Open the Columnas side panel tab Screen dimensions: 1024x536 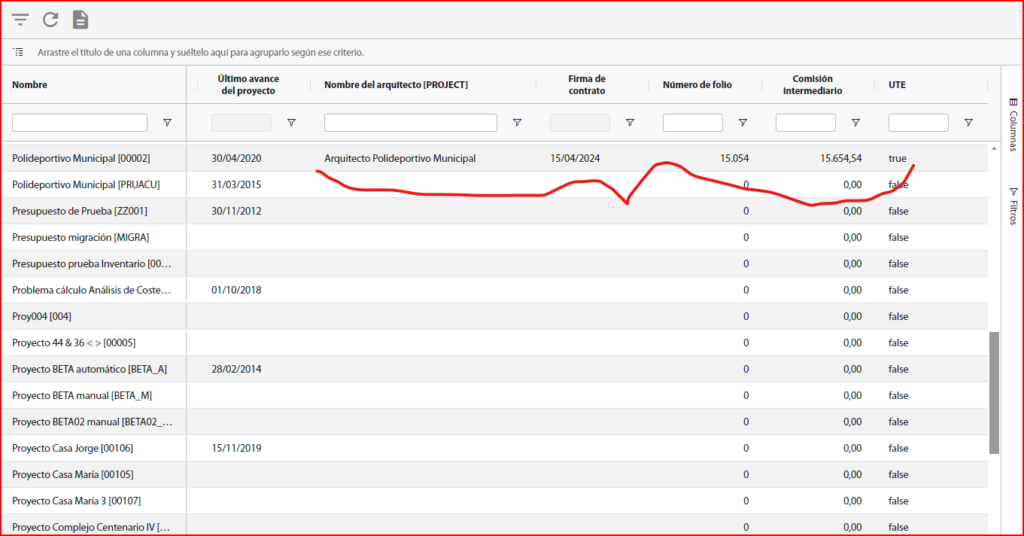(x=1012, y=124)
